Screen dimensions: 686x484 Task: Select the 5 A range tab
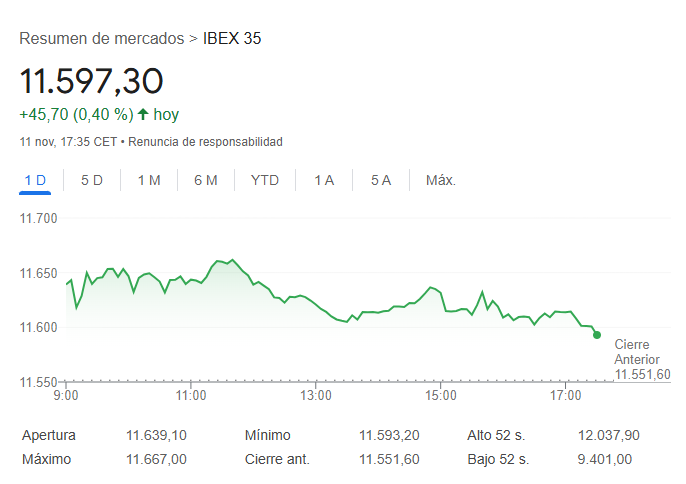click(x=381, y=180)
